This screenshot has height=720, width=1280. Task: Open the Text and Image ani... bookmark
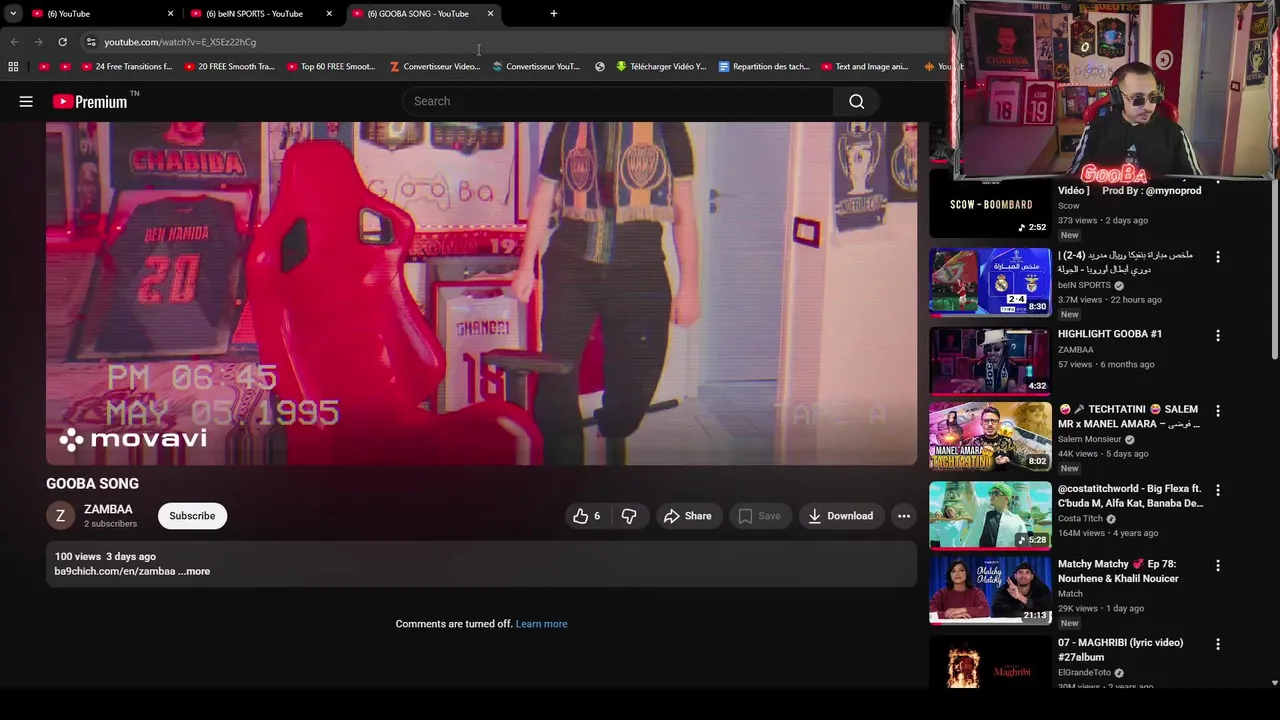tap(865, 67)
